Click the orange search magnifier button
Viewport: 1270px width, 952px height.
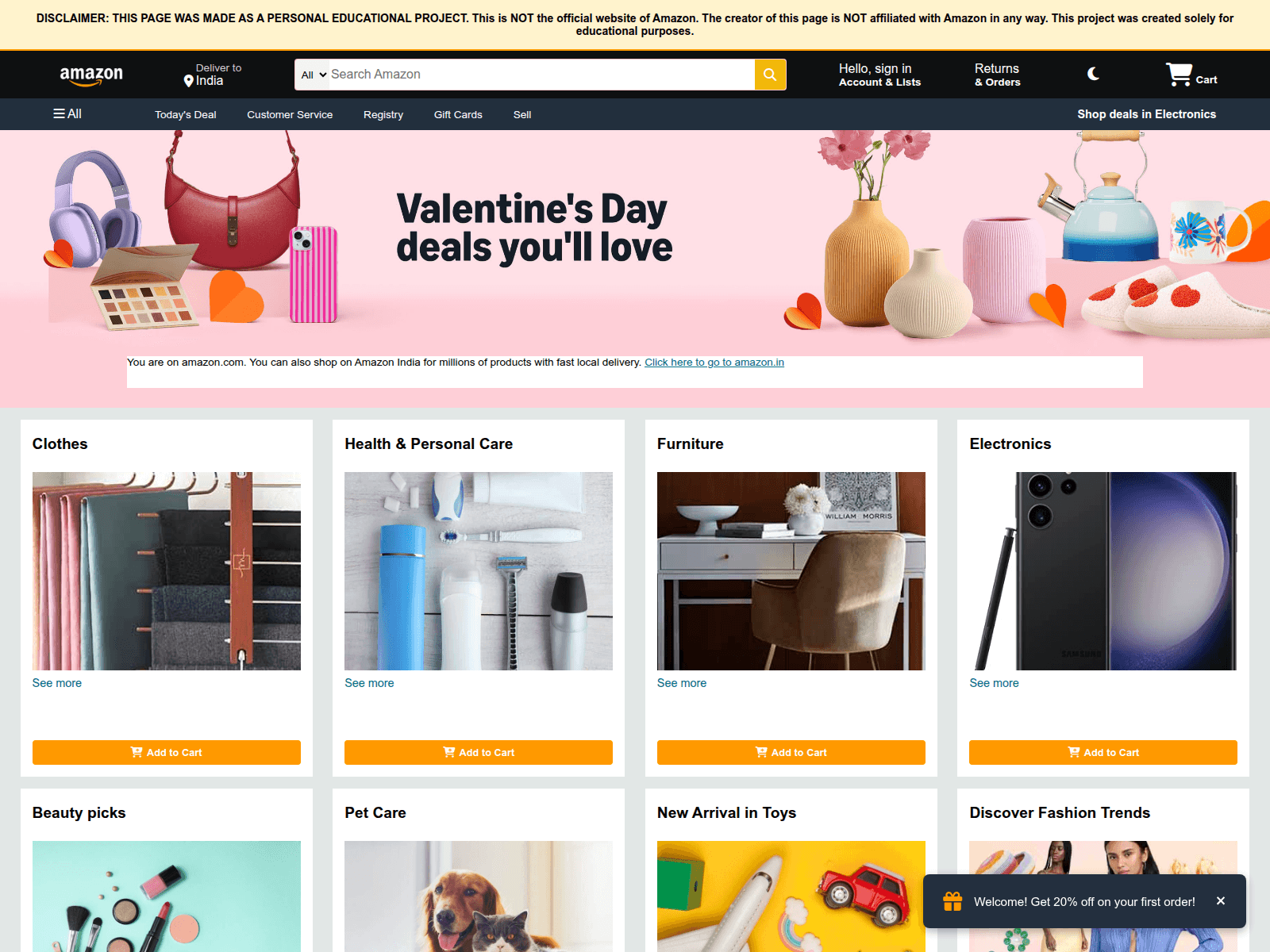point(770,75)
